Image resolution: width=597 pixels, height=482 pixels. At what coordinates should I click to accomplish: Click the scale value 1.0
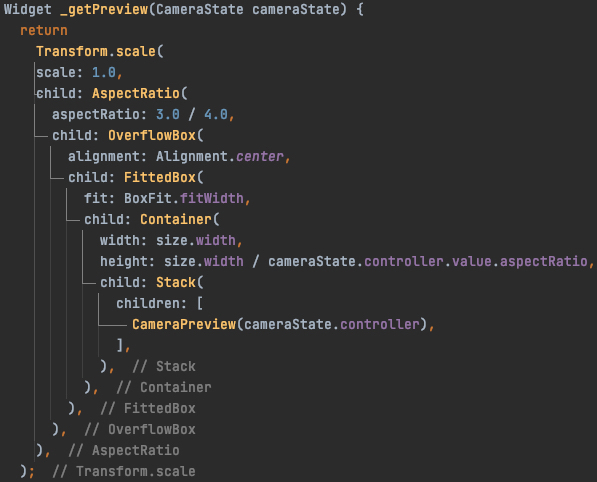pyautogui.click(x=104, y=72)
